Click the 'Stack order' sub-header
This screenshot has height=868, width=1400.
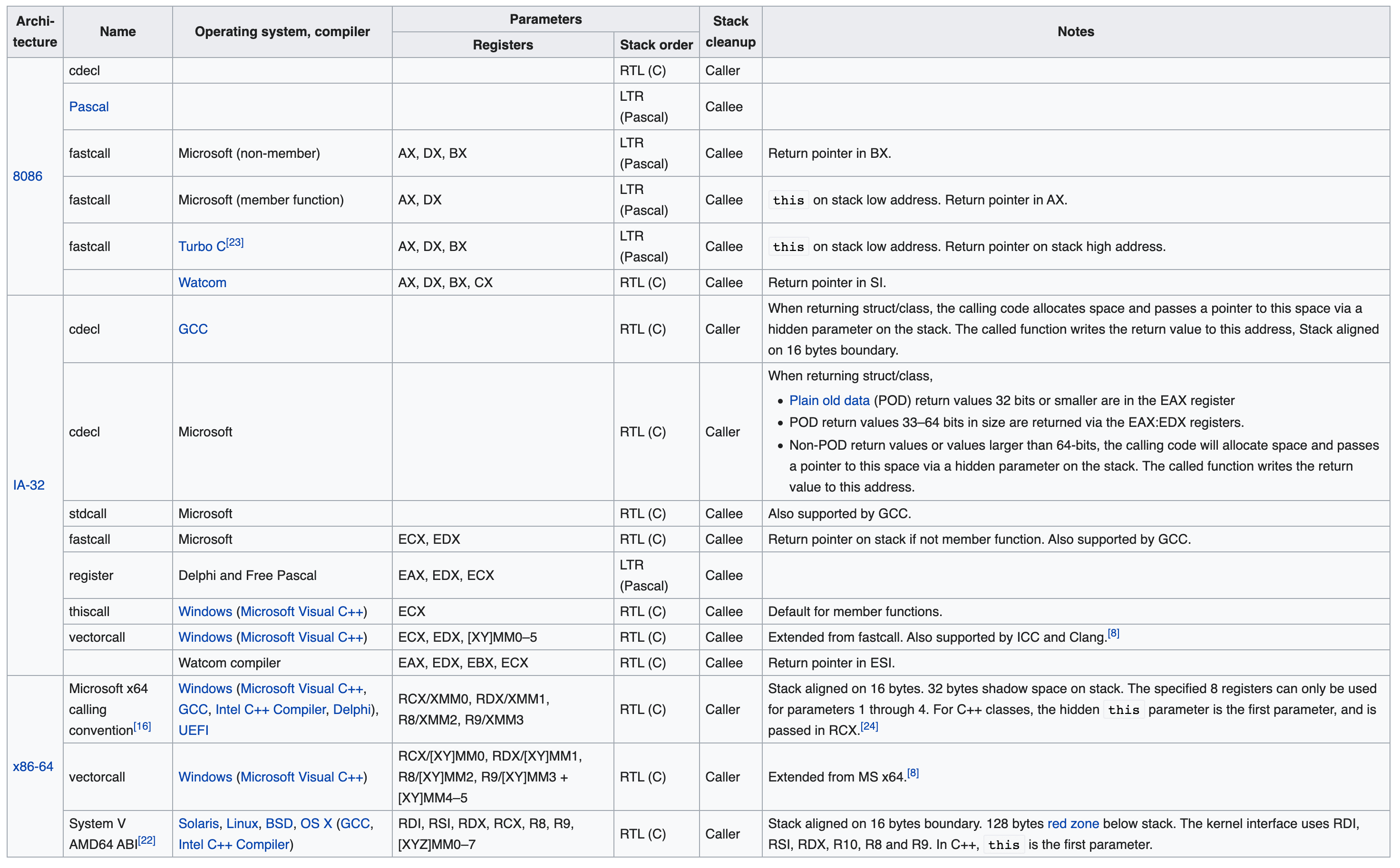(x=656, y=45)
